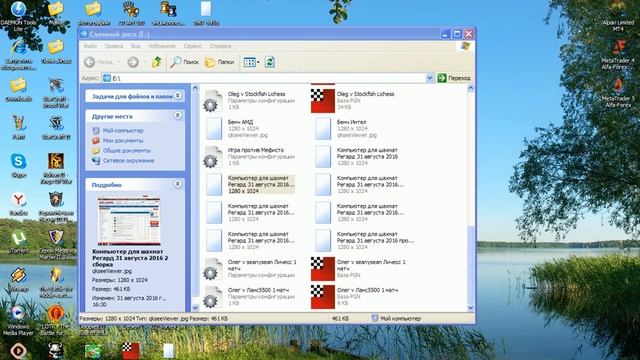Open the Back button history dropdown
The image size is (640, 360).
pos(119,62)
